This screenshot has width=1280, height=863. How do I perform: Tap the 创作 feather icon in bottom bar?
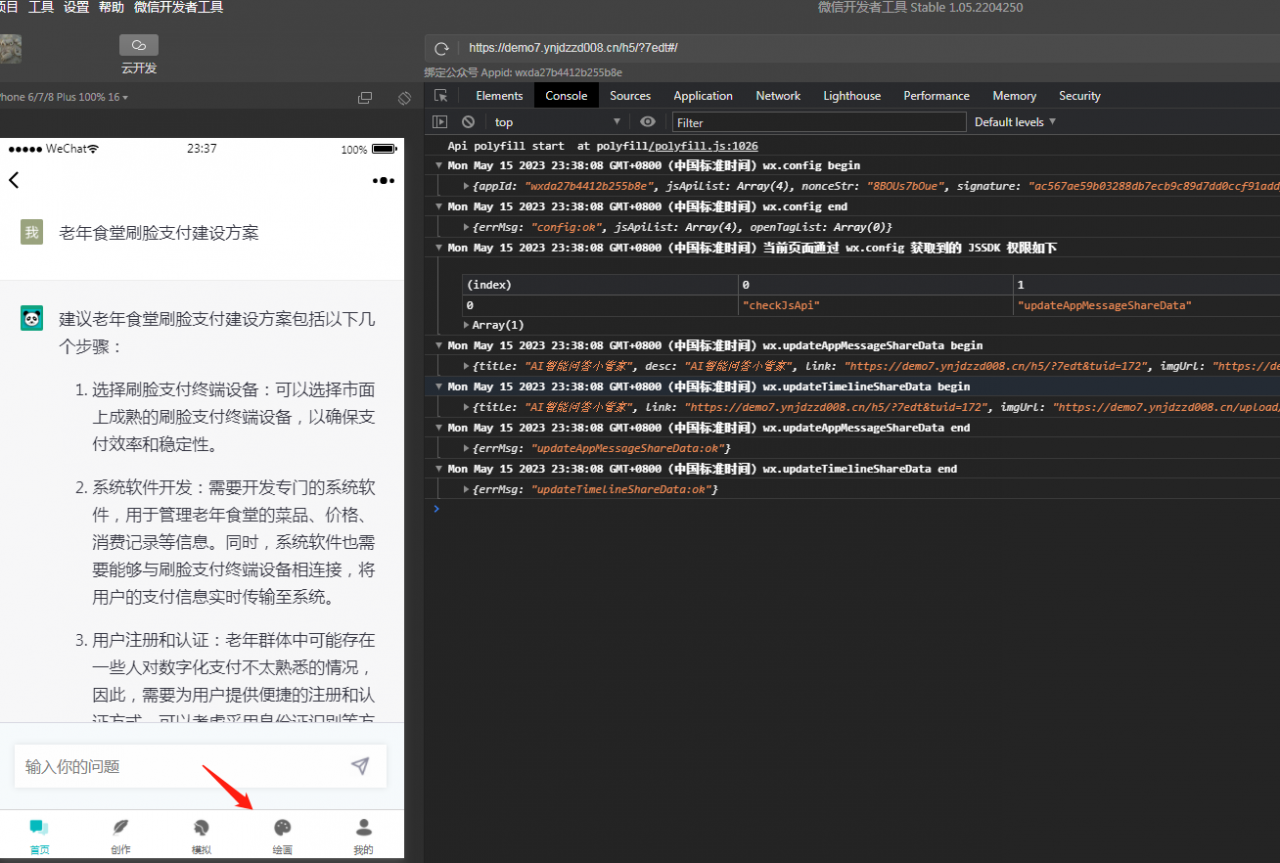click(x=120, y=835)
